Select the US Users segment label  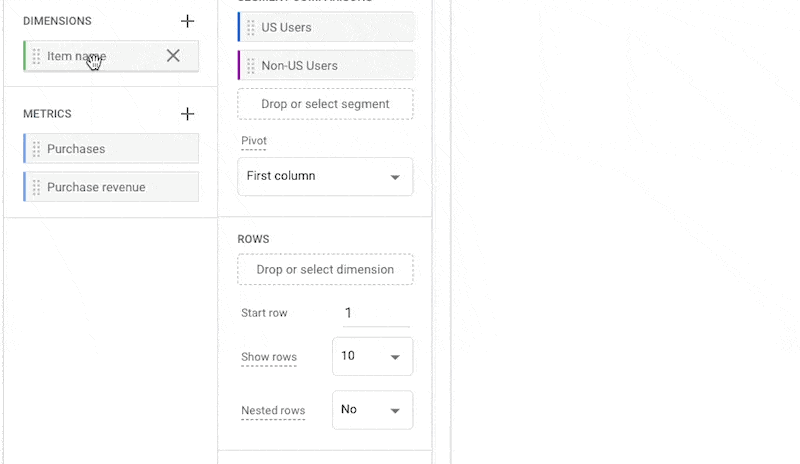286,28
